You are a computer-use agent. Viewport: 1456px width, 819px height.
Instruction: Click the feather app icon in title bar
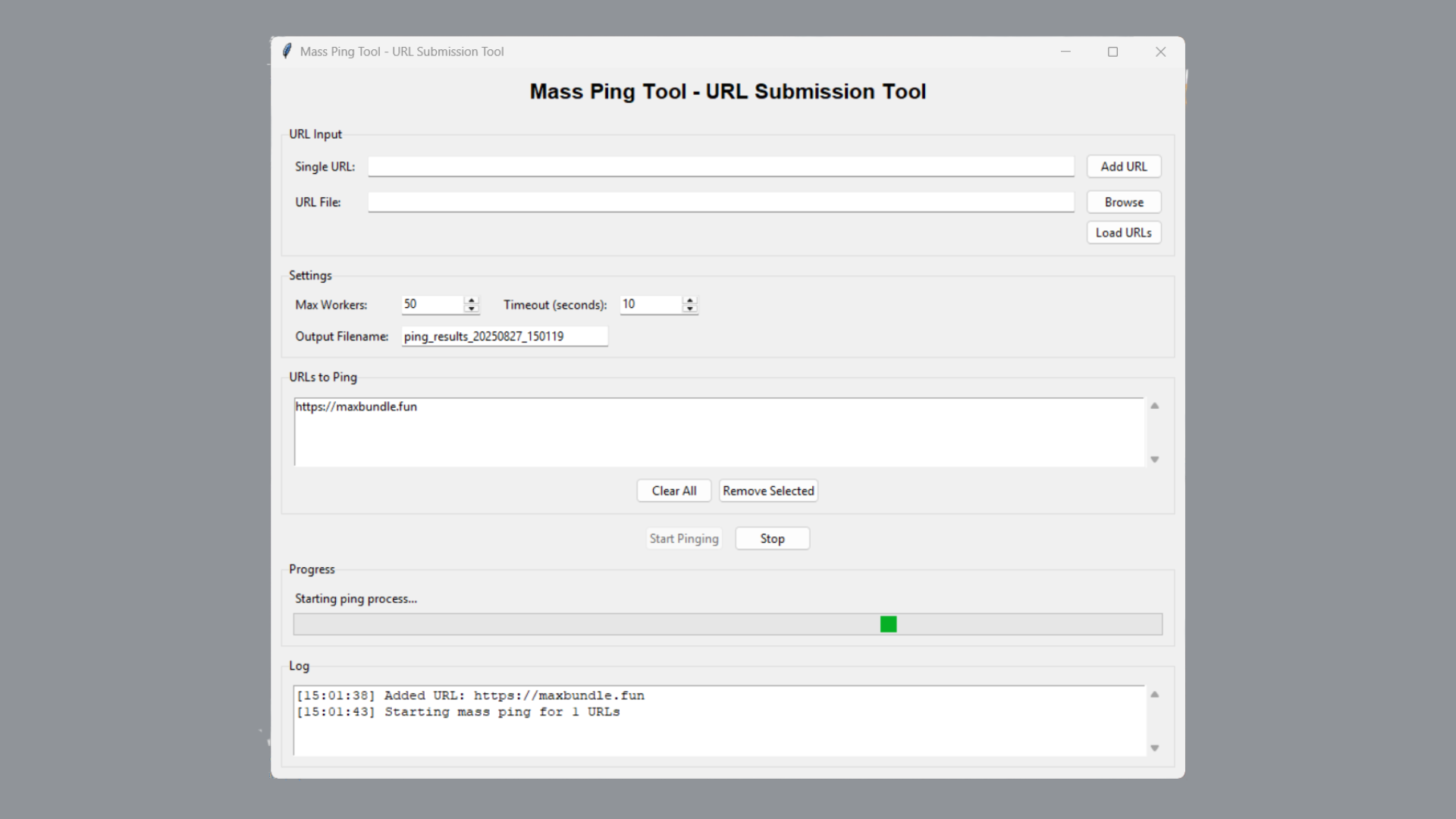[x=287, y=52]
